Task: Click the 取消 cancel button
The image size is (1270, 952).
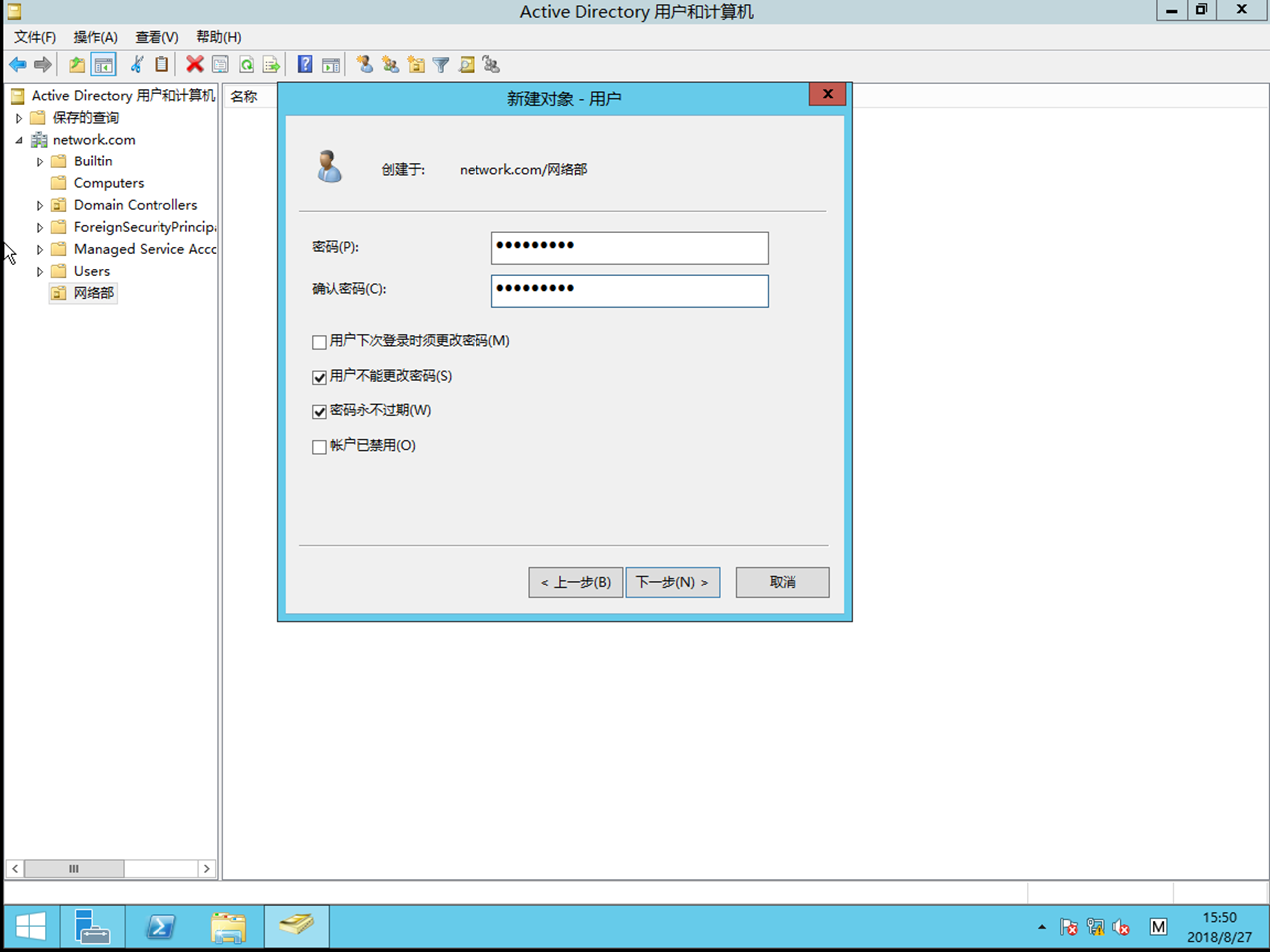Action: point(783,582)
